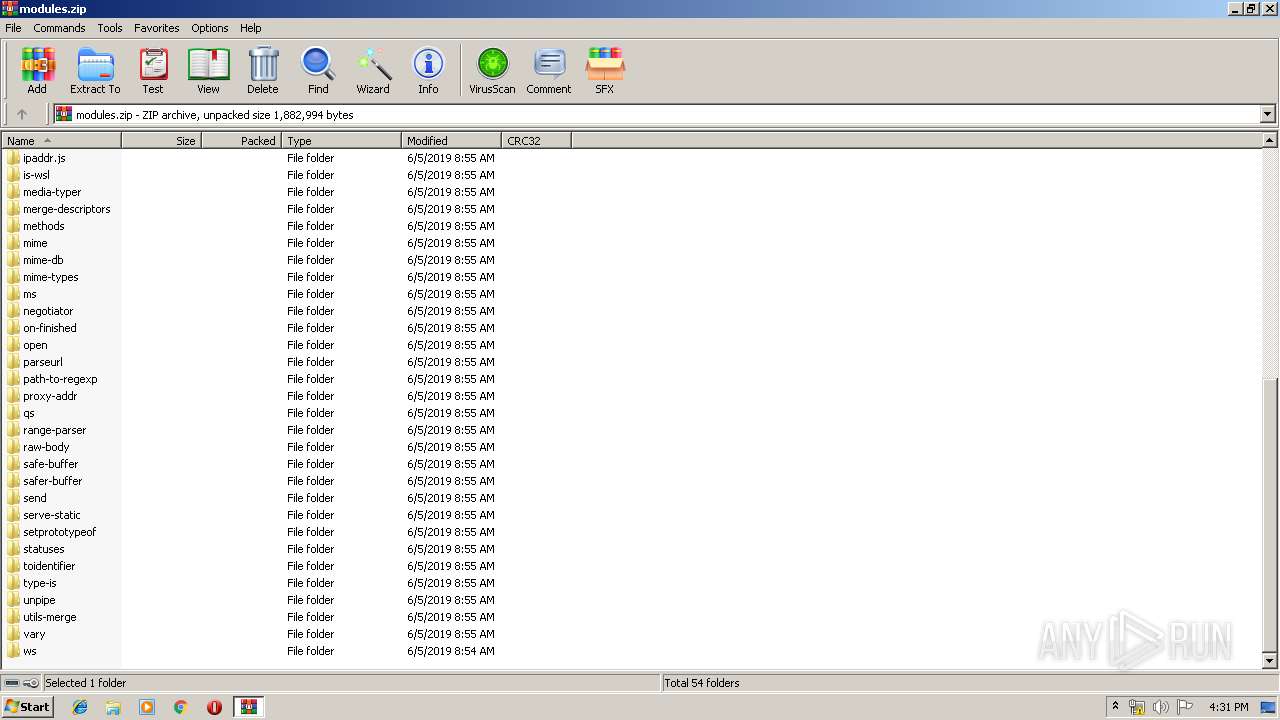
Task: Select the merge-descriptors folder
Action: point(67,209)
